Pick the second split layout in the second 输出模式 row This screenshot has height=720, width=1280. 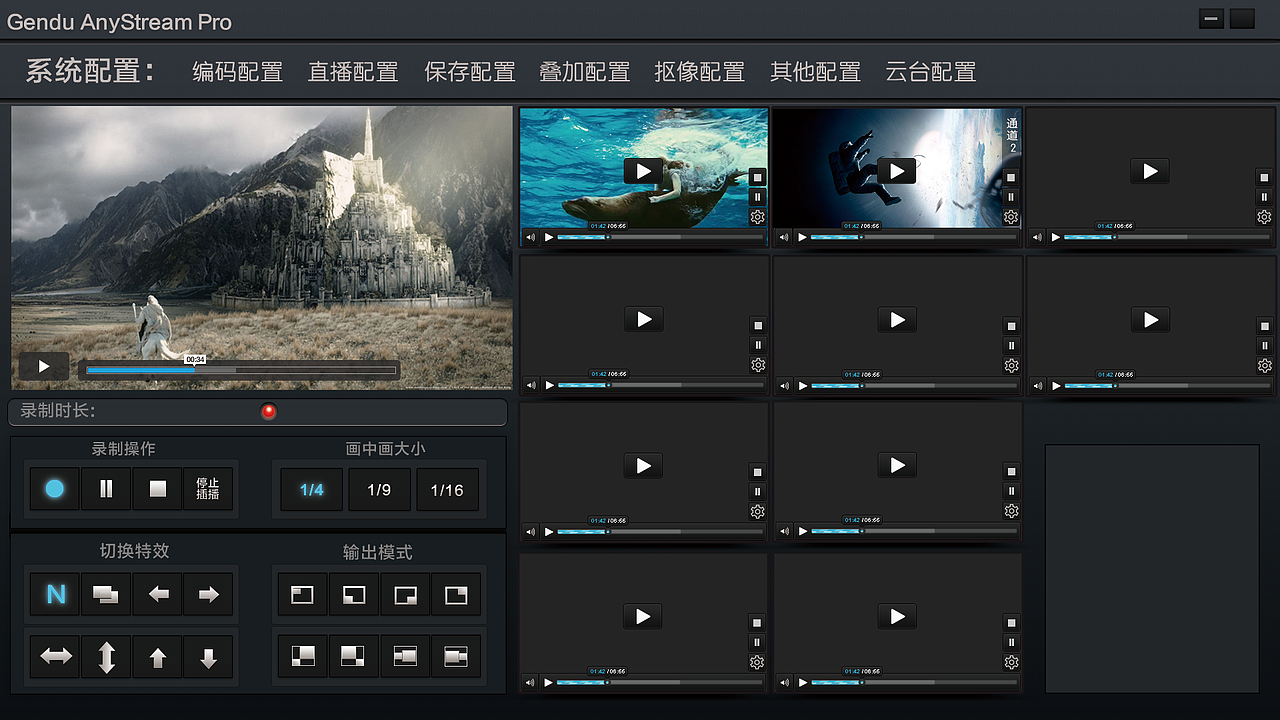click(354, 656)
